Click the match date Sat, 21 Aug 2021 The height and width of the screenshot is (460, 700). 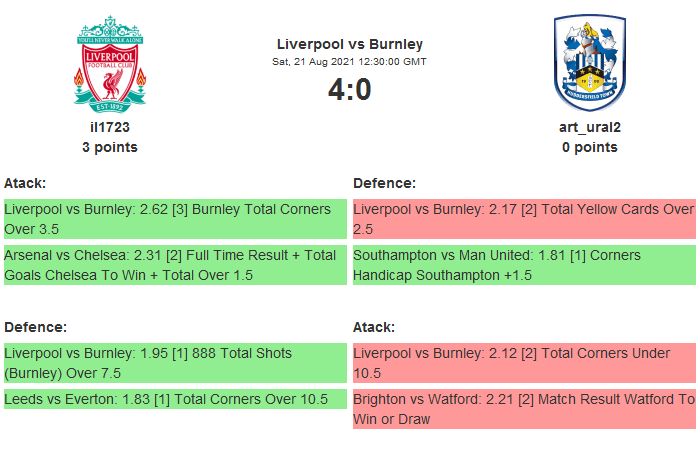349,62
